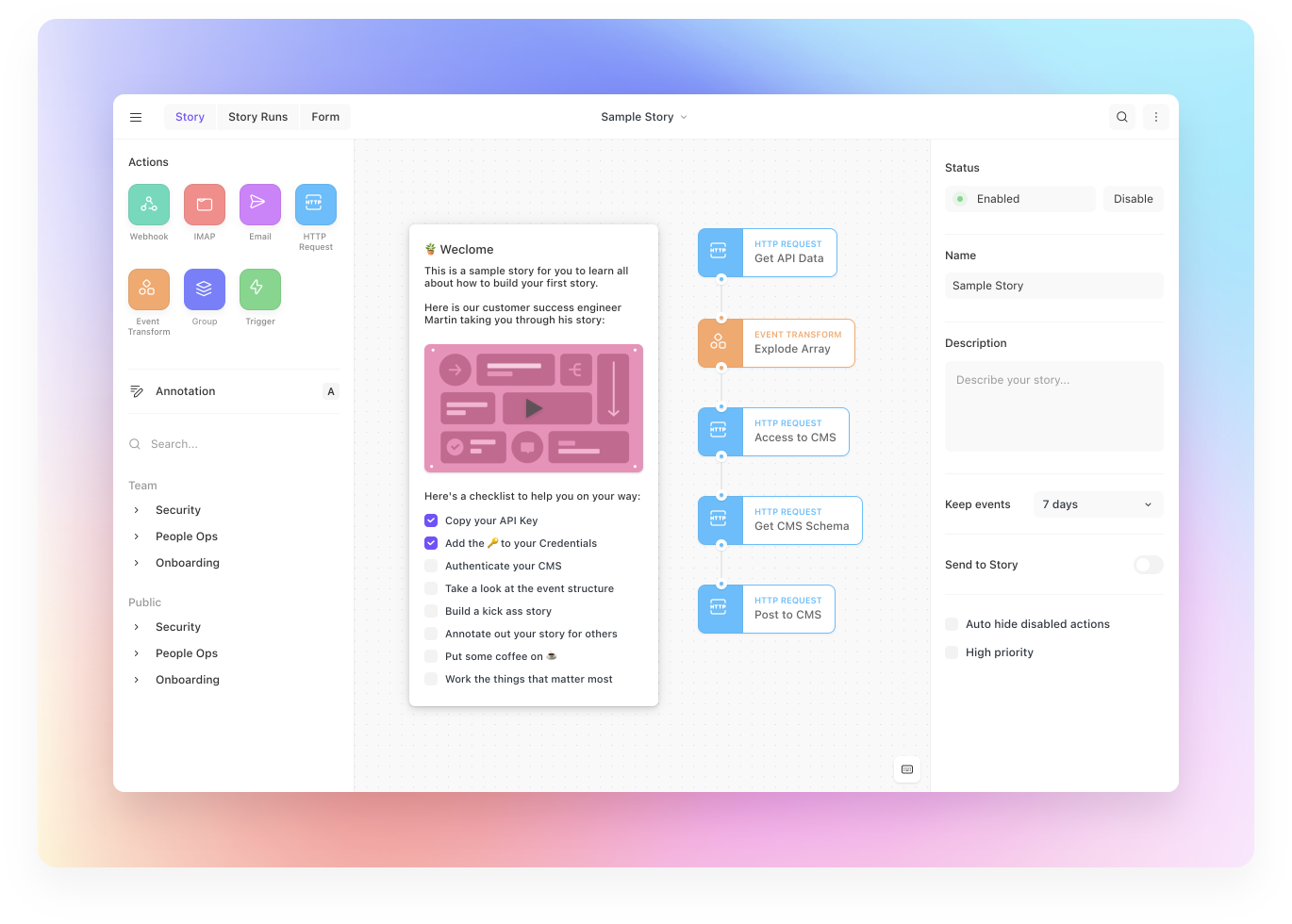The image size is (1292, 924).
Task: Check Build a kick ass story
Action: coord(431,611)
